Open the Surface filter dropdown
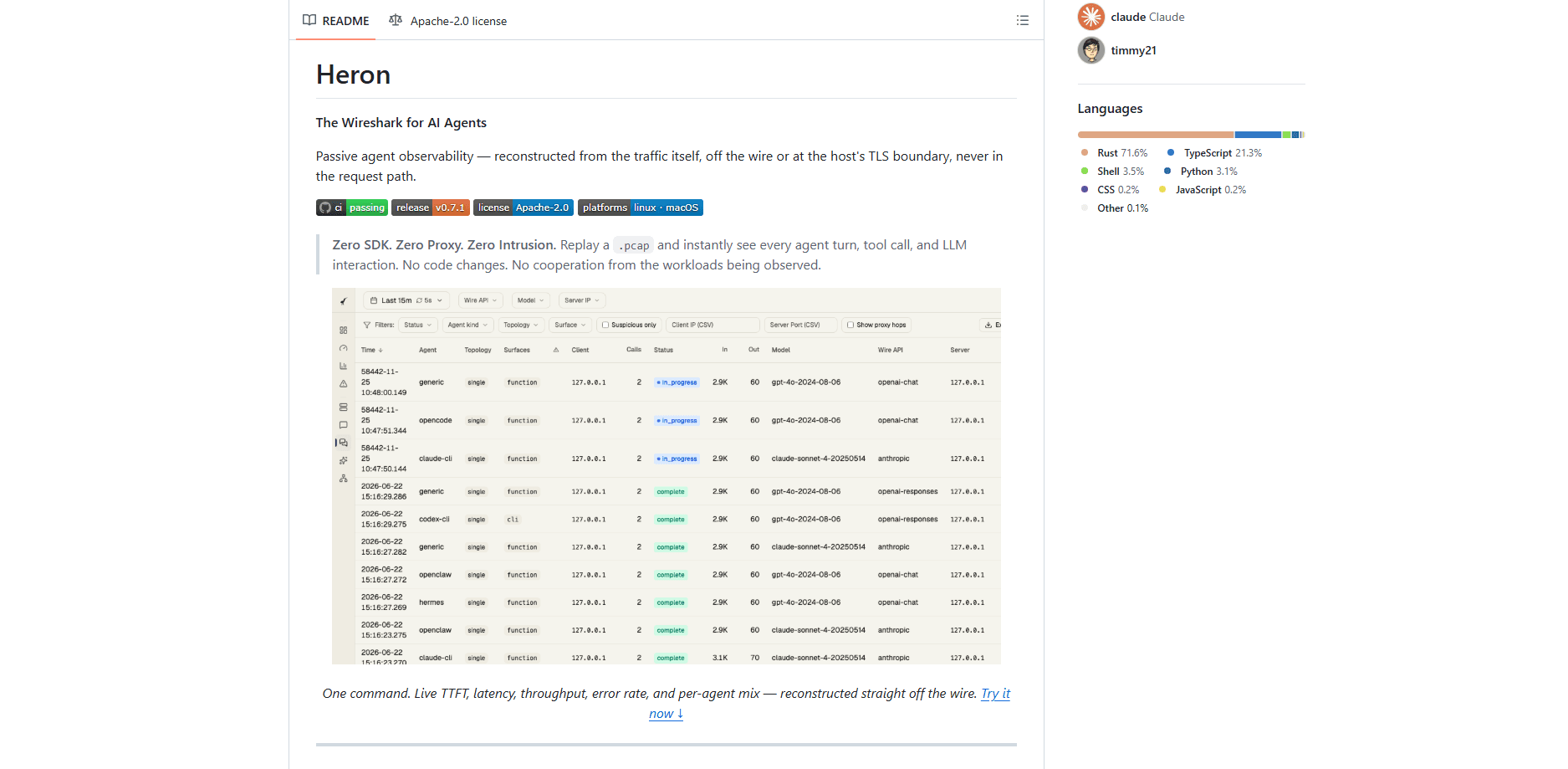This screenshot has width=1568, height=769. click(x=571, y=325)
